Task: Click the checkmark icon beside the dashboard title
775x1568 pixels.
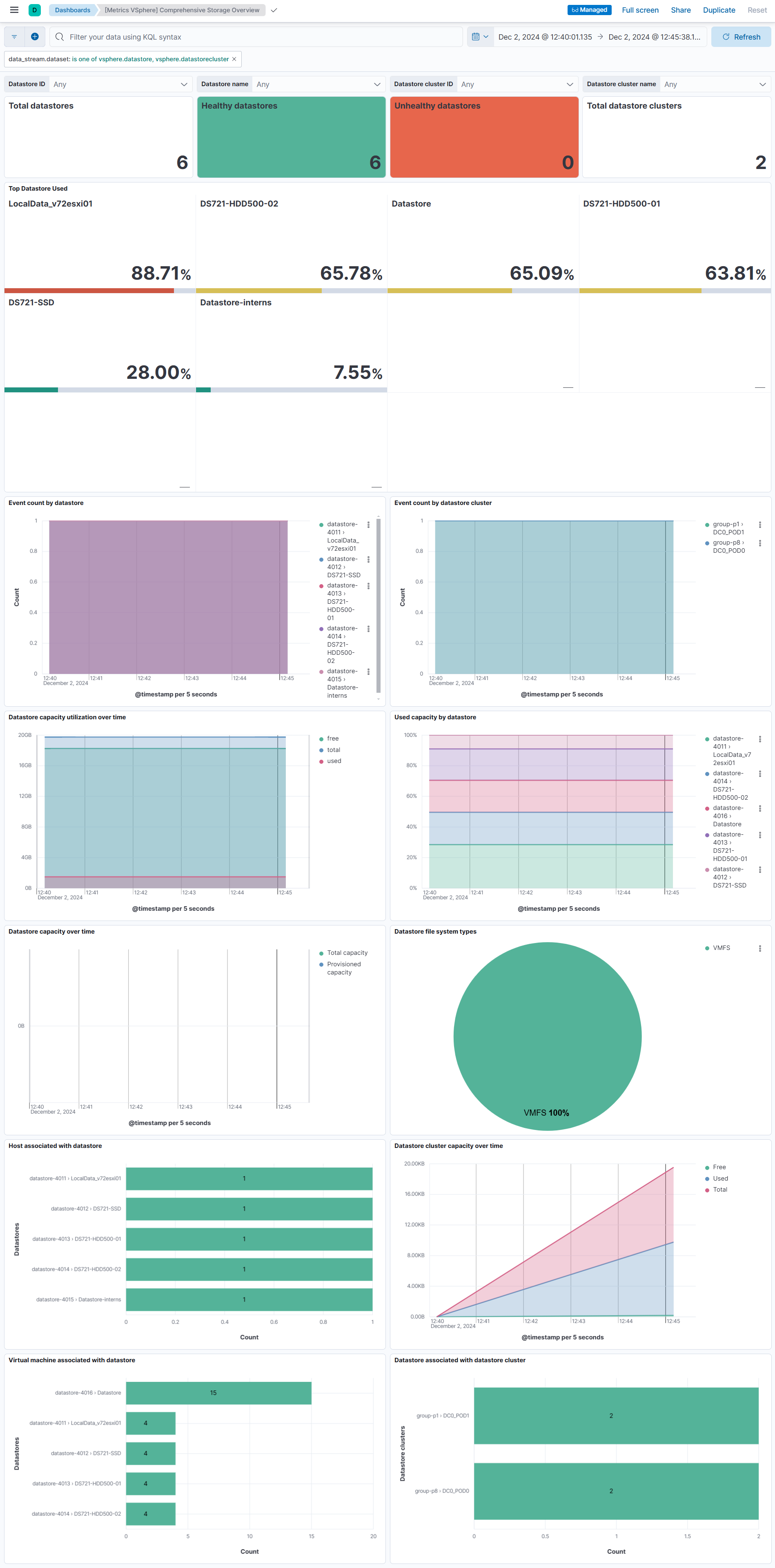Action: click(x=273, y=10)
